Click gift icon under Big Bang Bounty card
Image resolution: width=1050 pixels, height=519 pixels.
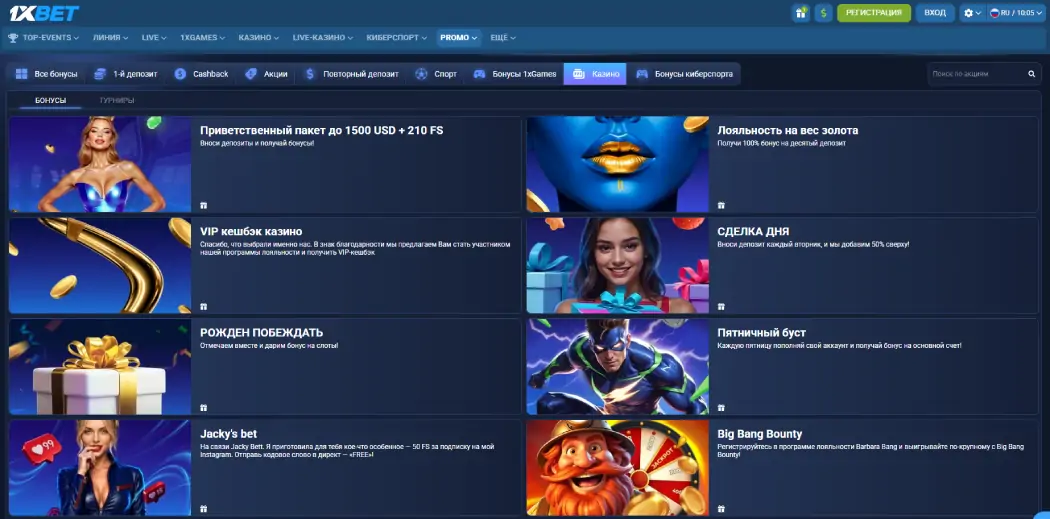(721, 509)
